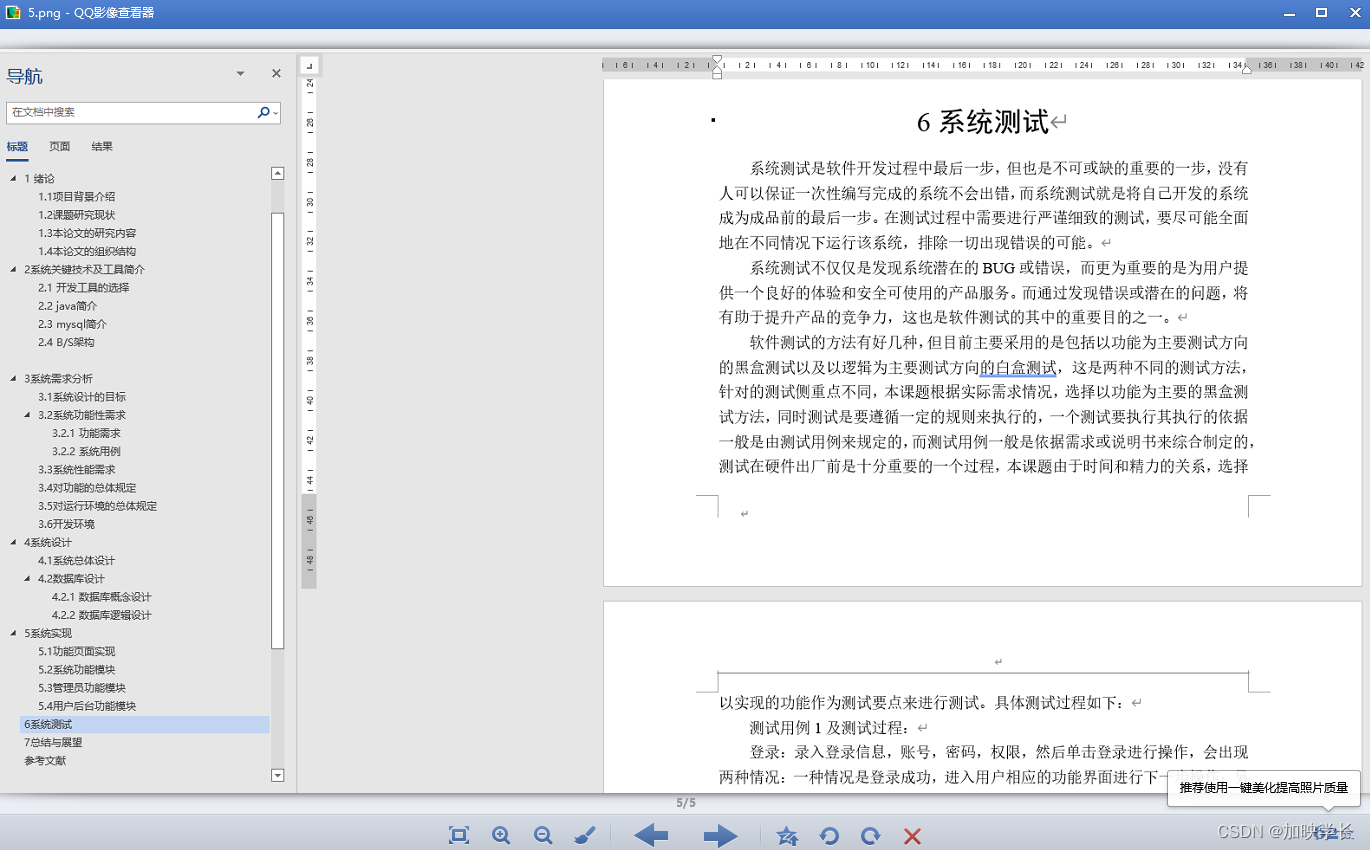Rotate the image counterclockwise
This screenshot has height=850, width=1370.
click(829, 835)
